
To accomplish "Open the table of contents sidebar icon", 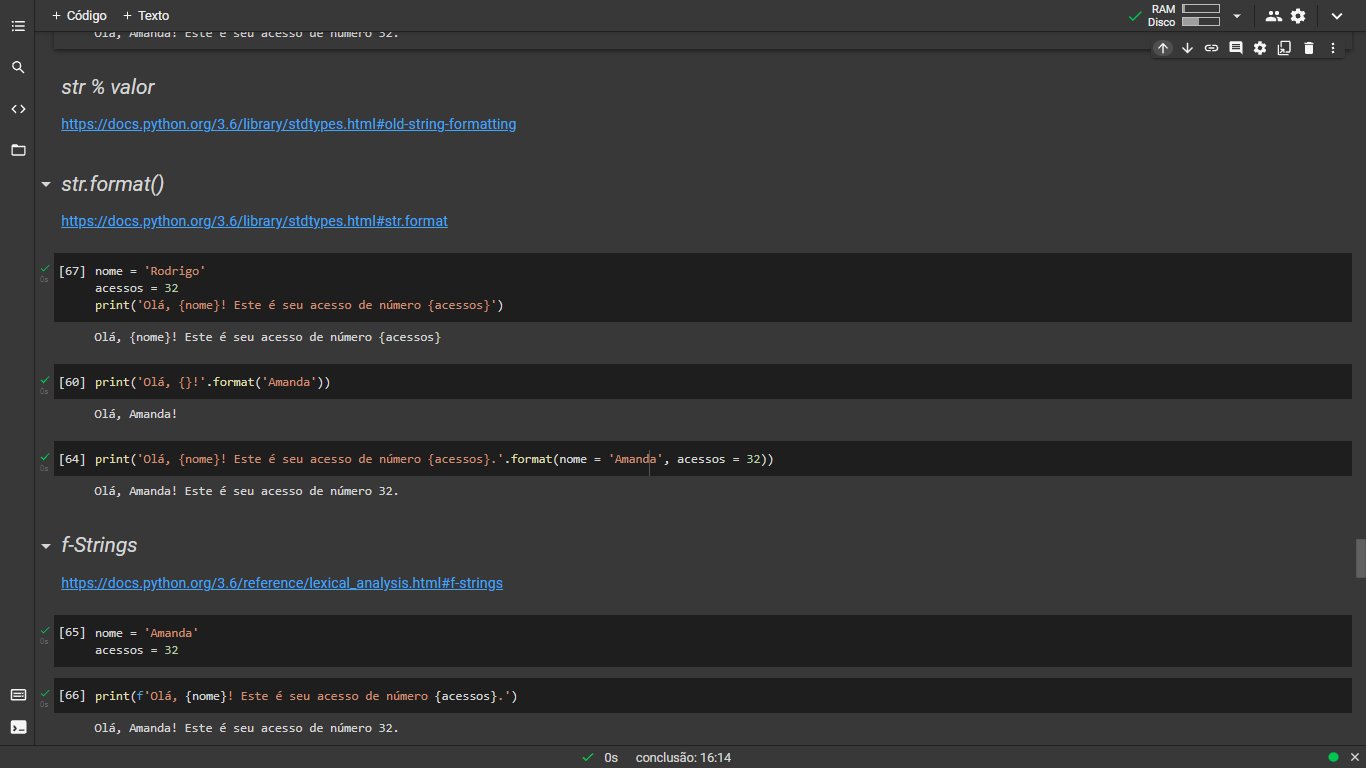I will (x=18, y=26).
